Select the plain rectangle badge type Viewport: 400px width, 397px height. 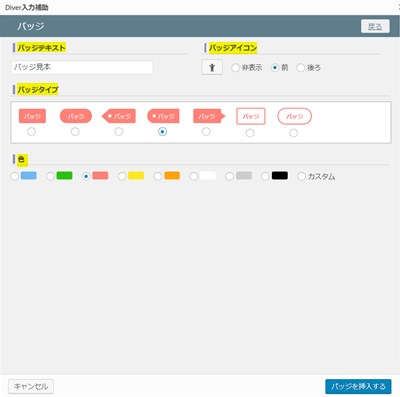31,132
